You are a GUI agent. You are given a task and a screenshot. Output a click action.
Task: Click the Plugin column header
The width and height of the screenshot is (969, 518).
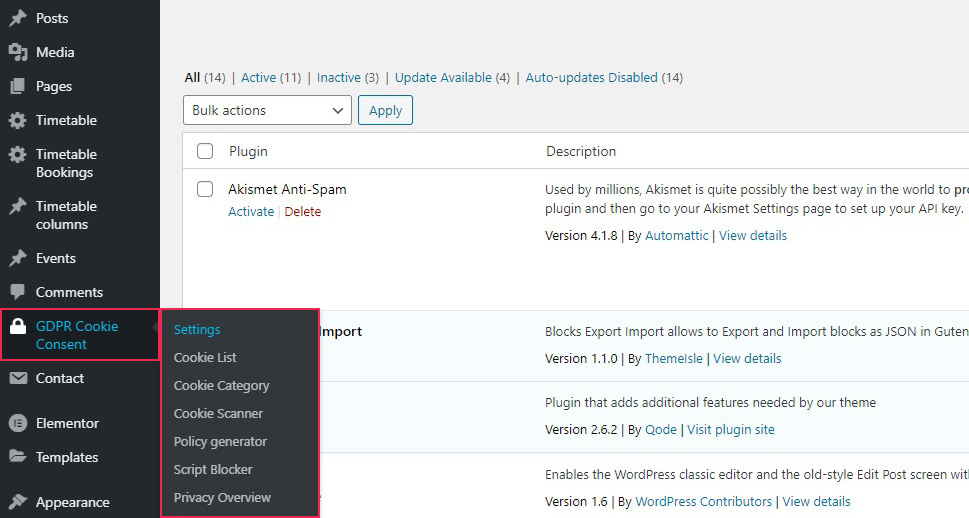(x=248, y=151)
